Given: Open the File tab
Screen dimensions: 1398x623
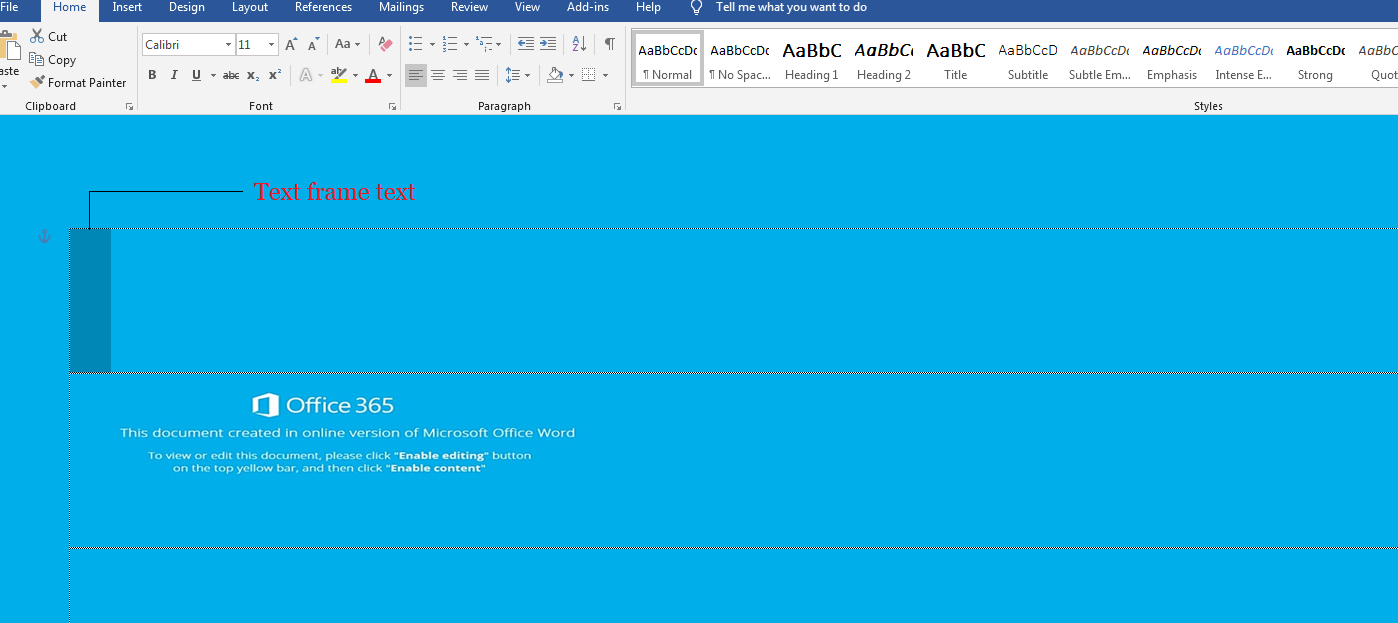Looking at the screenshot, I should (x=9, y=7).
